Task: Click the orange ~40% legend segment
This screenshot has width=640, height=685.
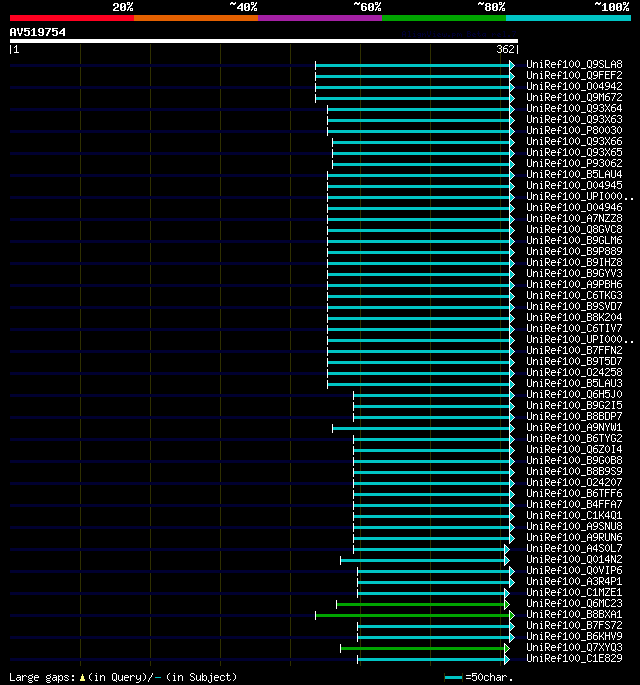Action: [x=196, y=18]
